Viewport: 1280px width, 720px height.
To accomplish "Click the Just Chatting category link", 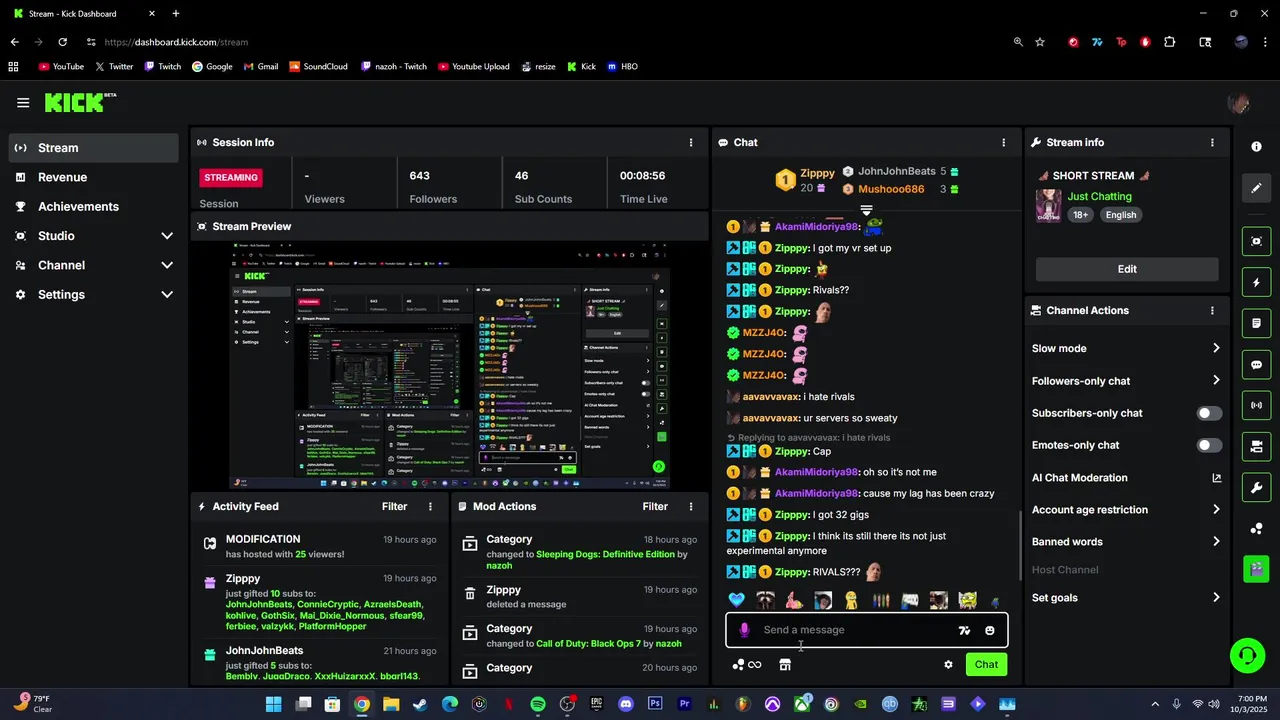I will pyautogui.click(x=1099, y=197).
